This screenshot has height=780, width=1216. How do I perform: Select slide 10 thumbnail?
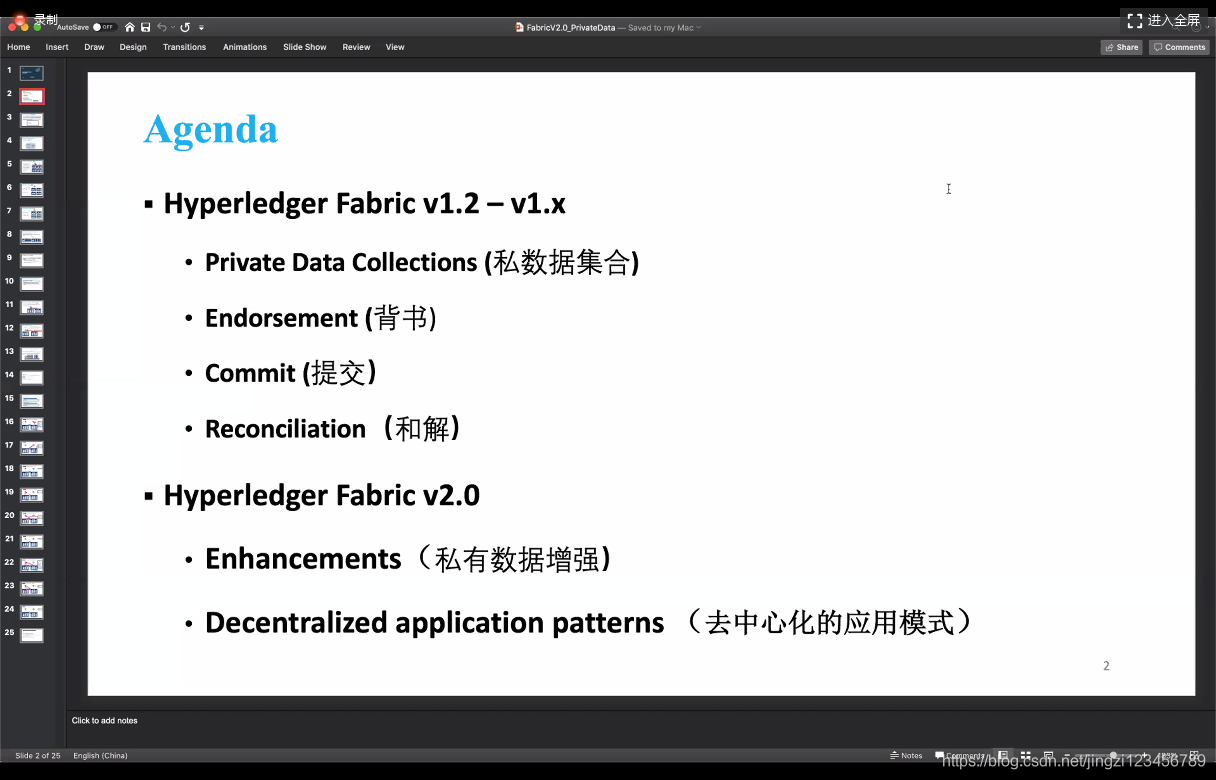point(32,284)
